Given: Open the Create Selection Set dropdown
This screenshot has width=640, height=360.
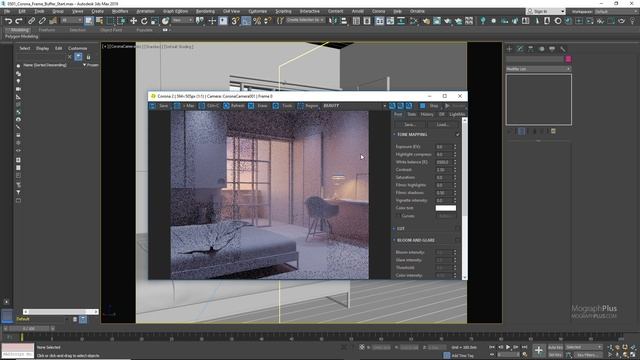Looking at the screenshot, I should pyautogui.click(x=305, y=20).
